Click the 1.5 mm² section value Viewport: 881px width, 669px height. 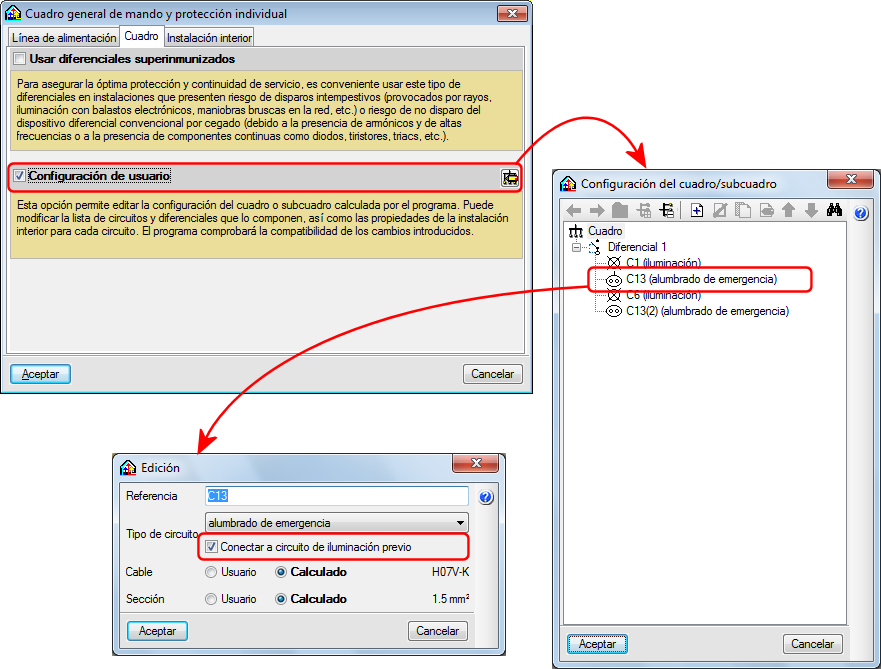451,599
